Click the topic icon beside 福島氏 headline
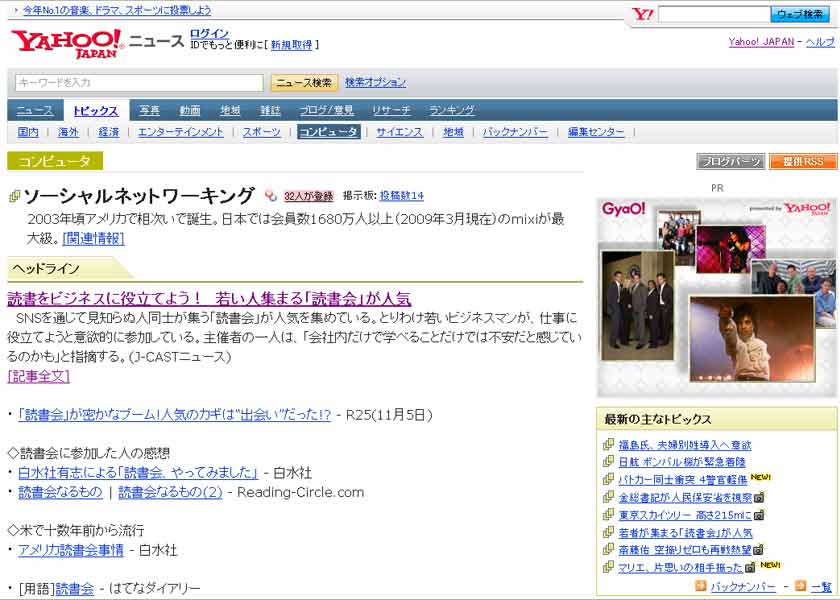The image size is (840, 600). click(x=608, y=445)
